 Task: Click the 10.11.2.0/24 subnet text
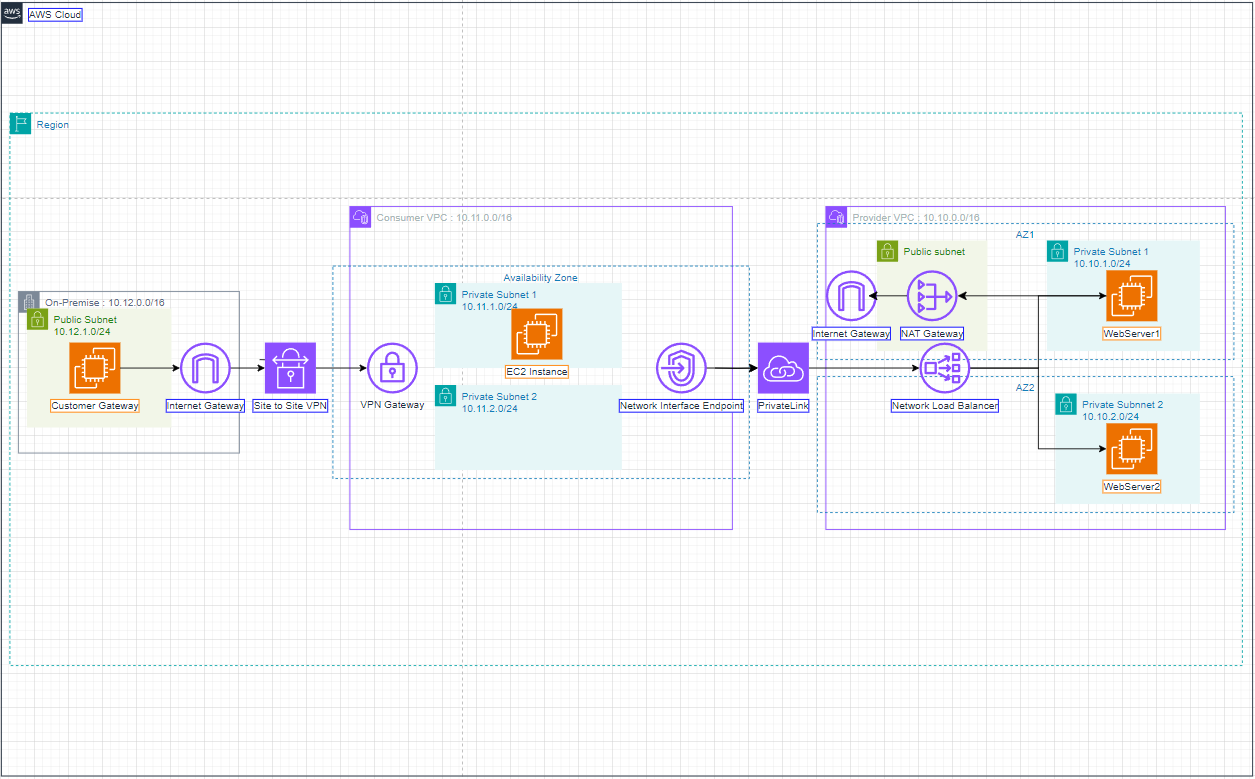490,408
